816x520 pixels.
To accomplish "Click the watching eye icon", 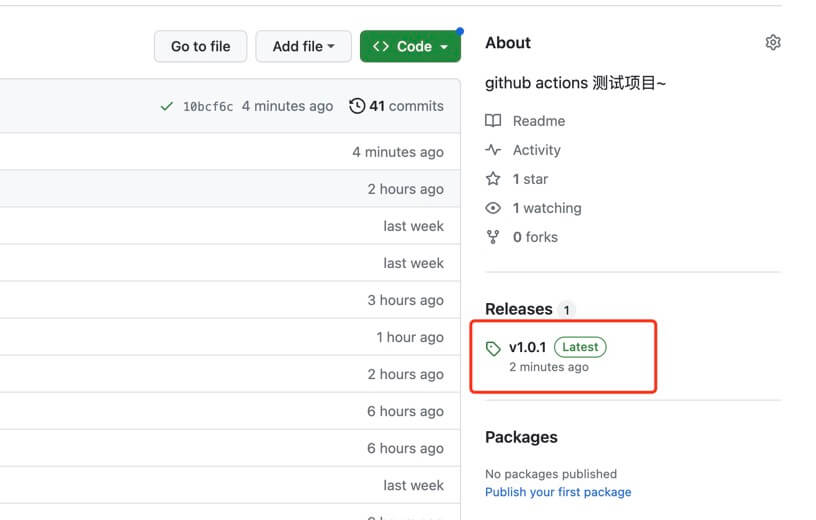I will point(493,208).
